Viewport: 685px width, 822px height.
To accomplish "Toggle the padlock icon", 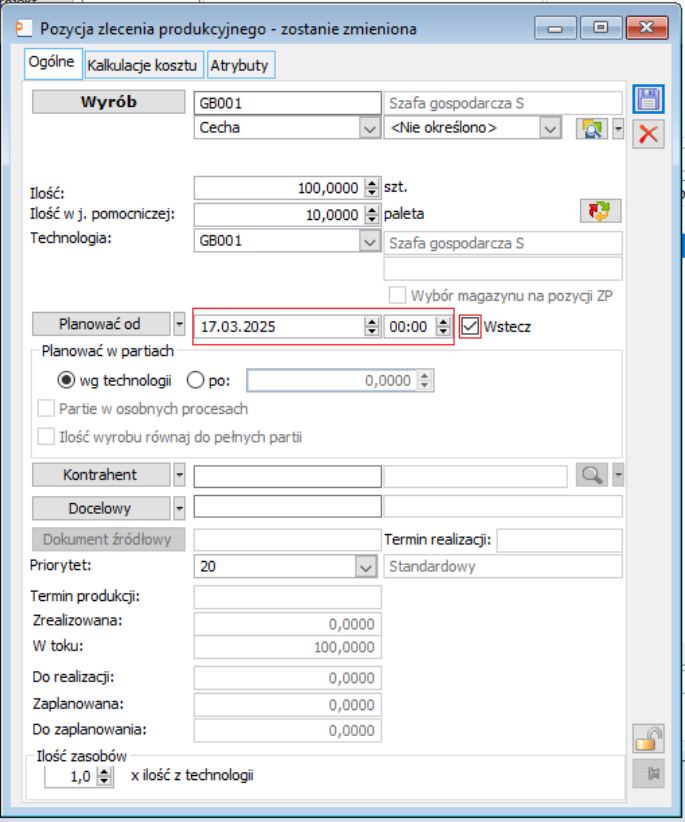I will click(648, 739).
